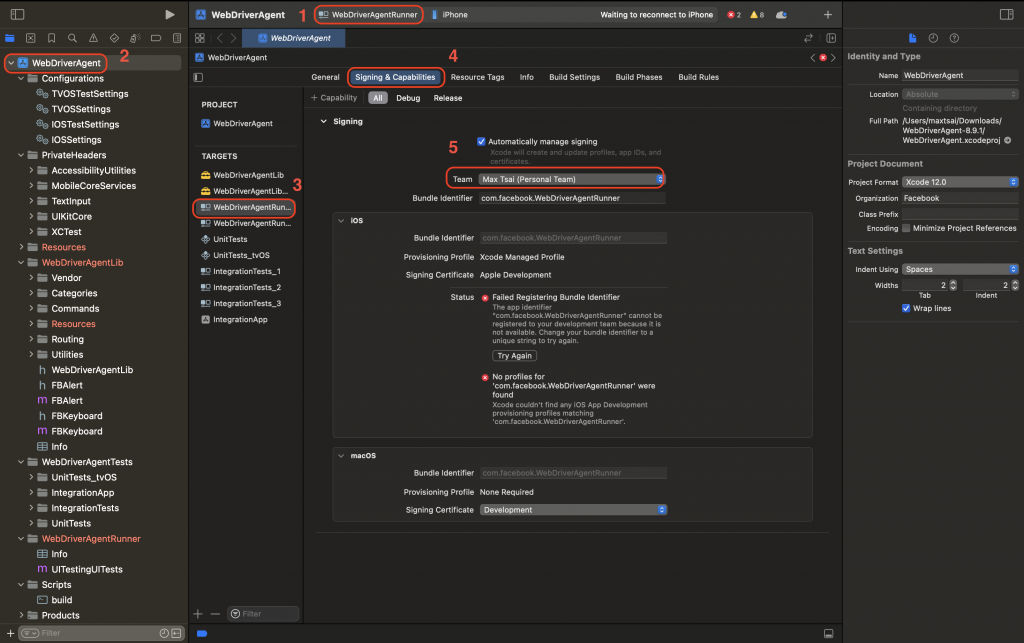Select the IntegrationApp target
Screen dimensions: 1024x643
240,319
